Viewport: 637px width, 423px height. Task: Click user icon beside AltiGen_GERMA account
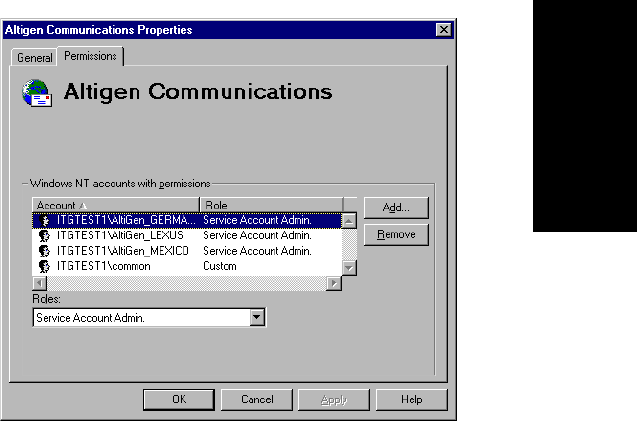pyautogui.click(x=44, y=220)
